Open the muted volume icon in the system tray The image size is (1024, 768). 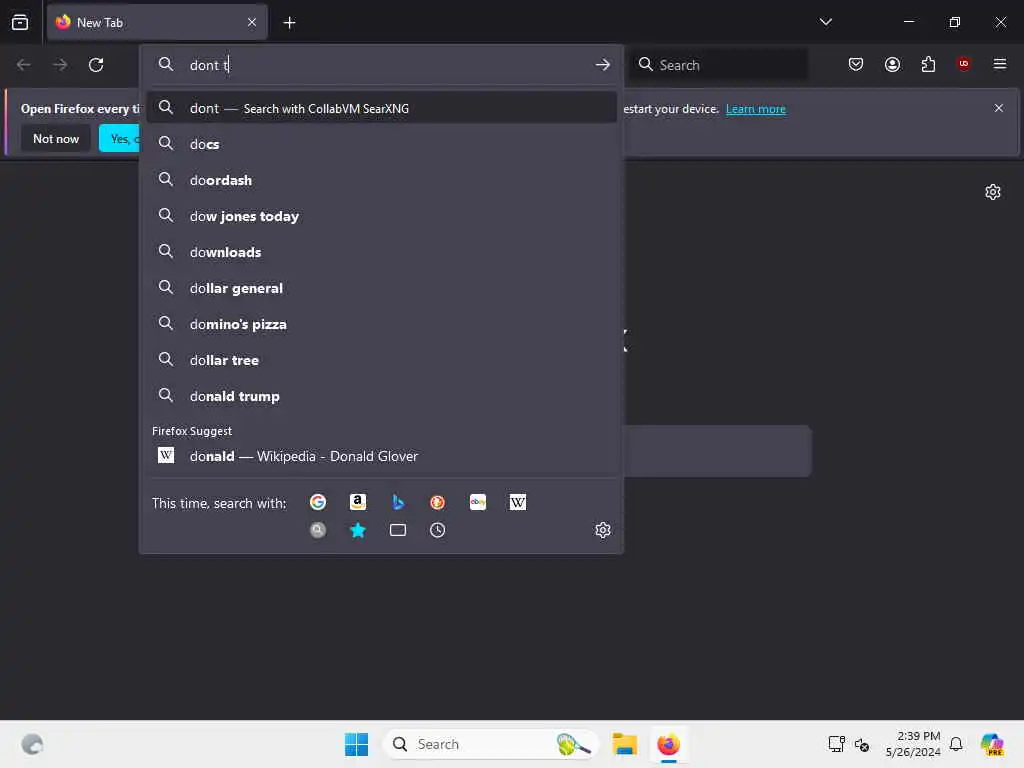point(861,744)
